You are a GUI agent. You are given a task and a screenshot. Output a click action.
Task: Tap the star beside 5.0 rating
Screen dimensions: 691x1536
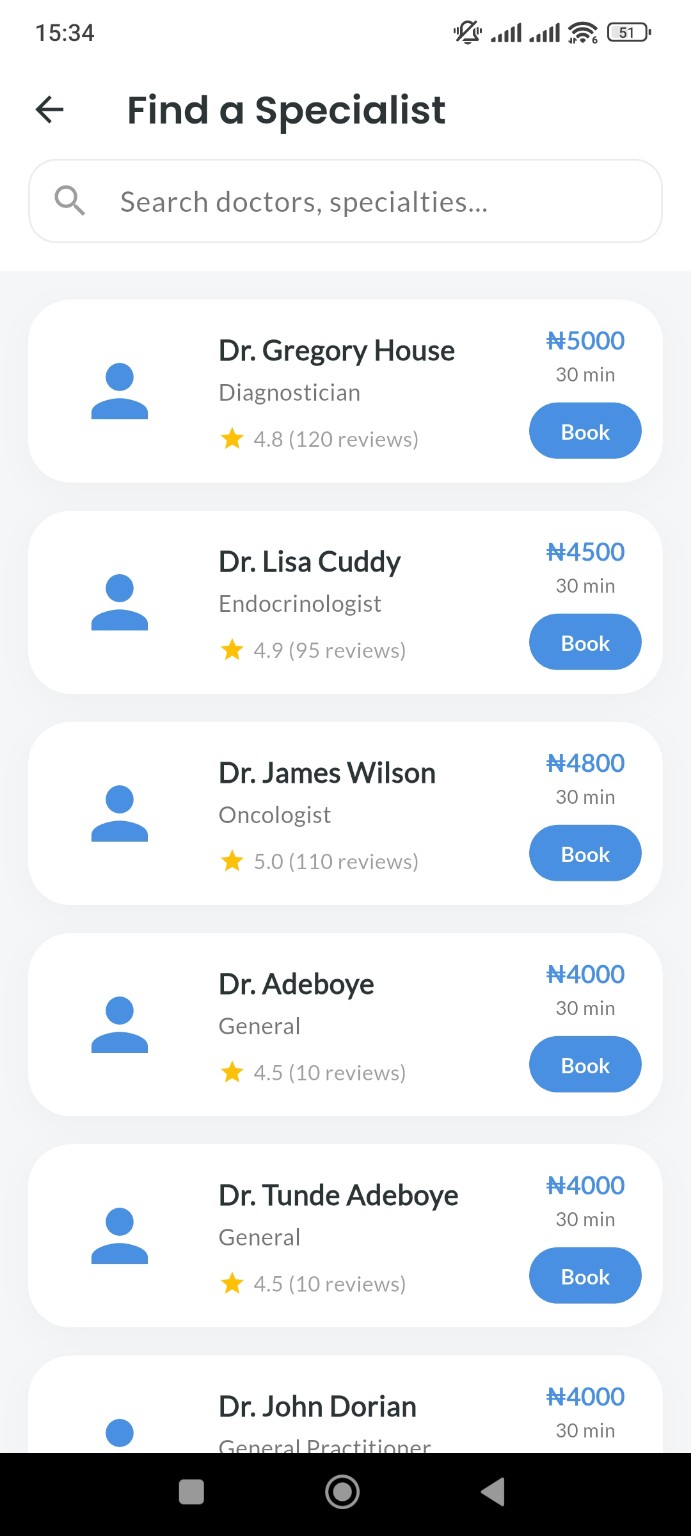232,861
